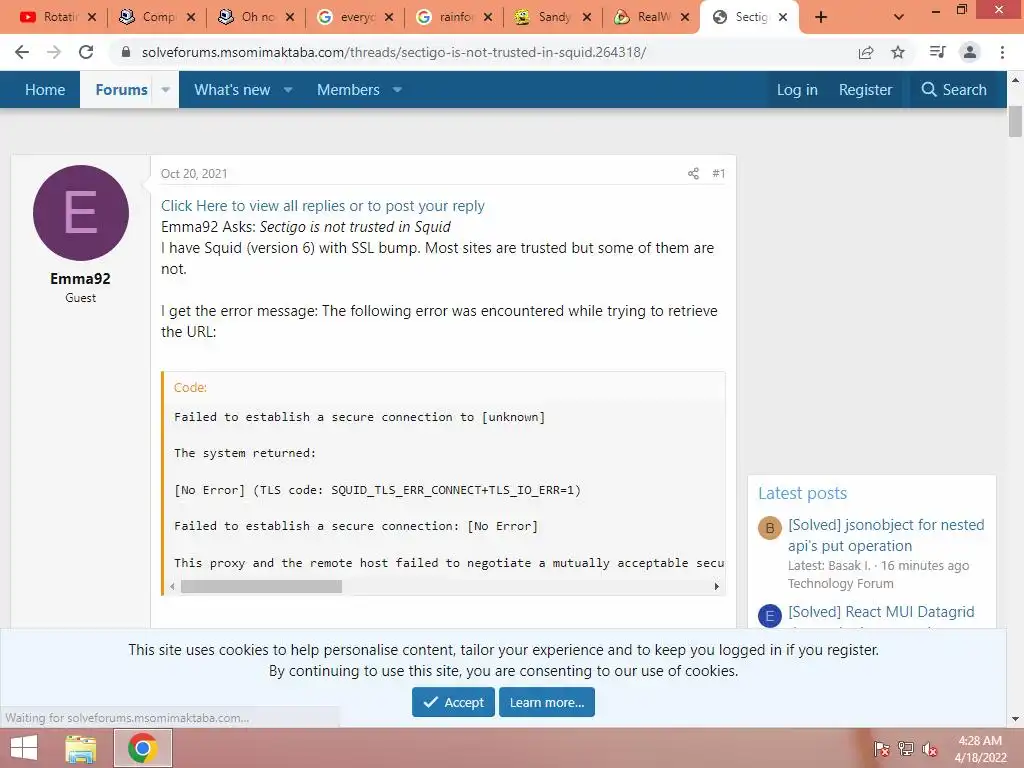Click Basak I. avatar in Latest posts
Screen dimensions: 1024x768
[x=770, y=528]
